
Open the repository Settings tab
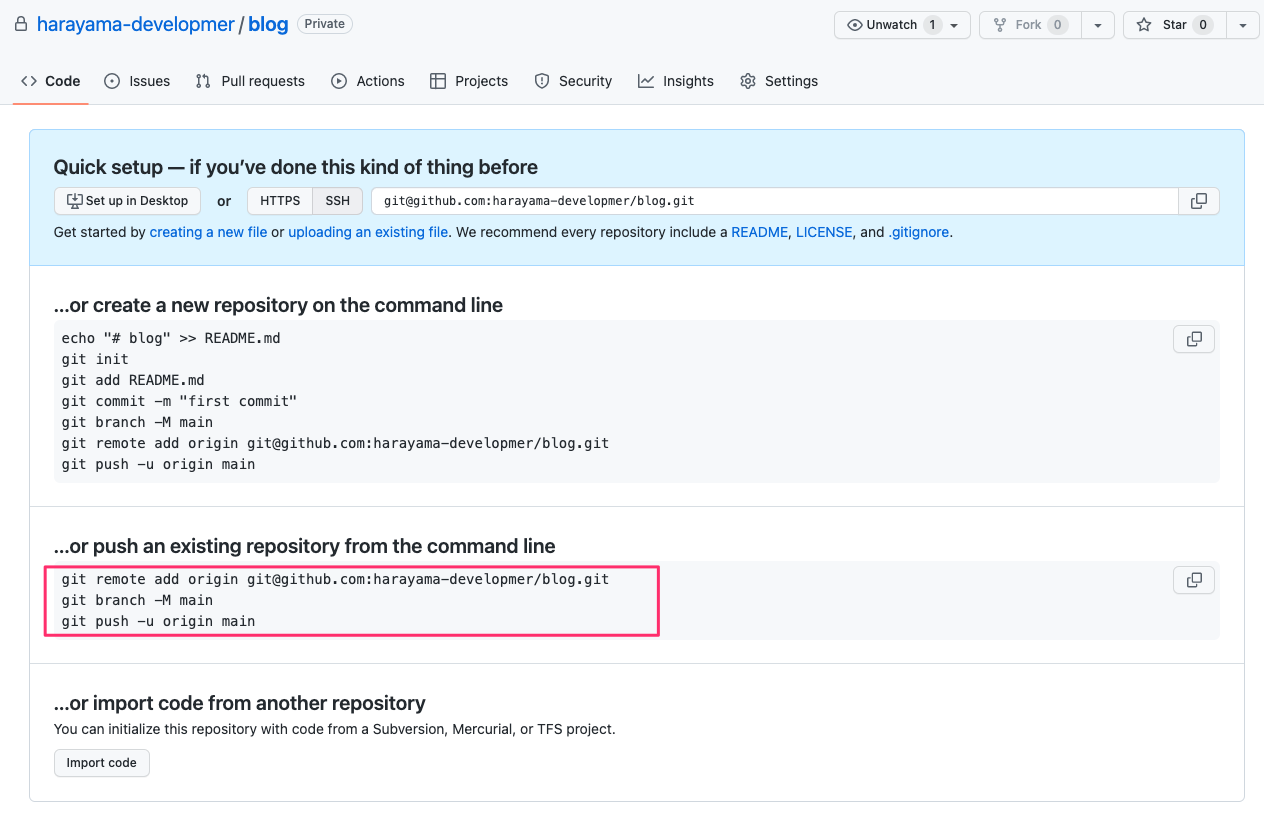tap(779, 81)
